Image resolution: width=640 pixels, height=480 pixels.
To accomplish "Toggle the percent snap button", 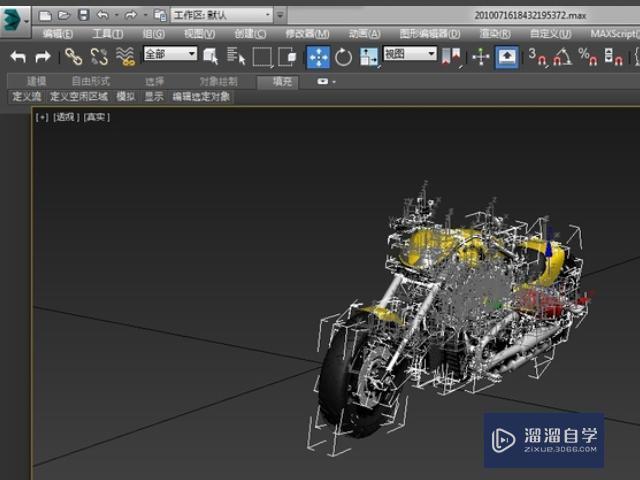I will coord(587,57).
